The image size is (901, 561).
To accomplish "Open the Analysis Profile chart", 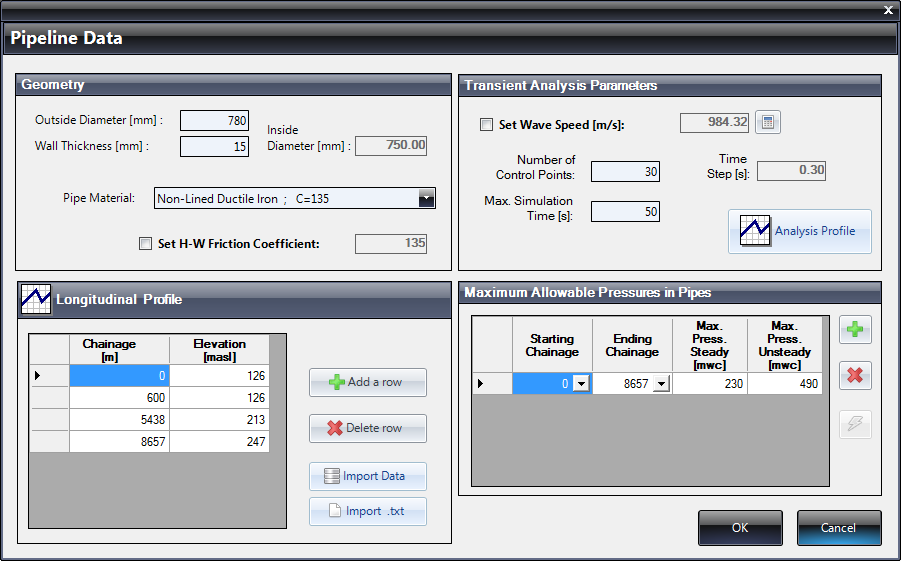I will point(799,231).
